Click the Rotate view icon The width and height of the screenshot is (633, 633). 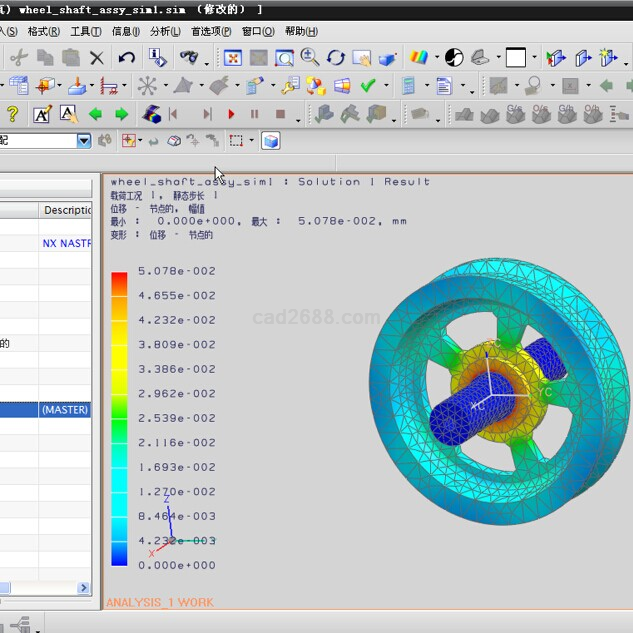pyautogui.click(x=336, y=58)
